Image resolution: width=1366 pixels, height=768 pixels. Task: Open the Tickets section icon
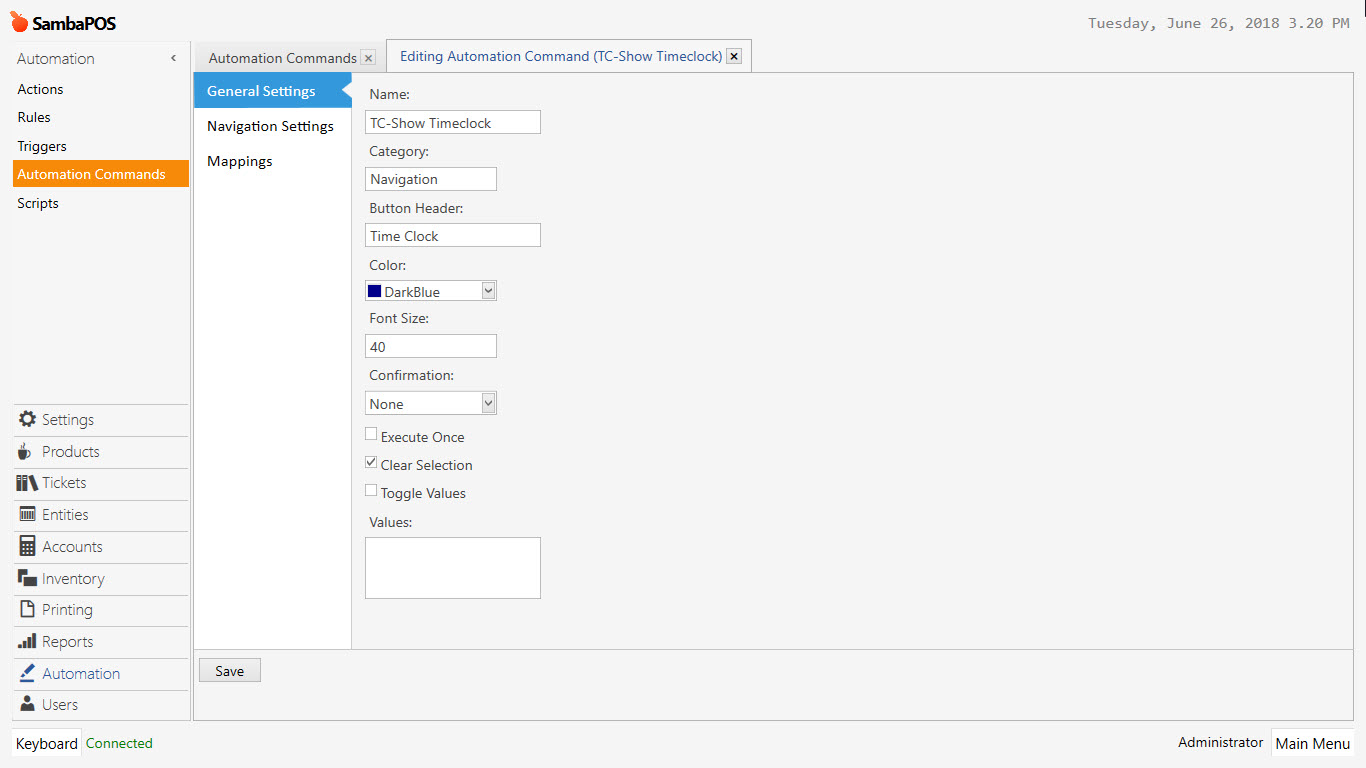pyautogui.click(x=25, y=483)
